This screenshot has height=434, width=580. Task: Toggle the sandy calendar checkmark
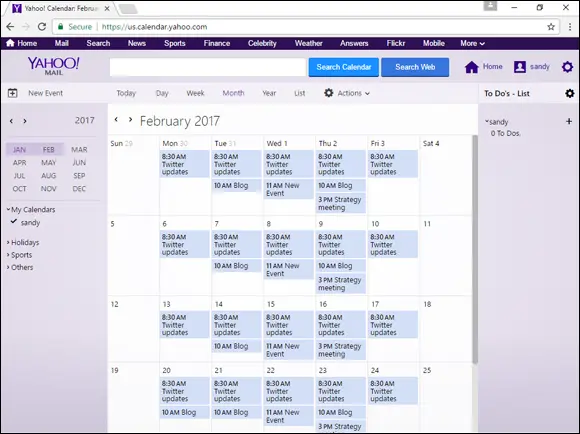click(x=14, y=222)
